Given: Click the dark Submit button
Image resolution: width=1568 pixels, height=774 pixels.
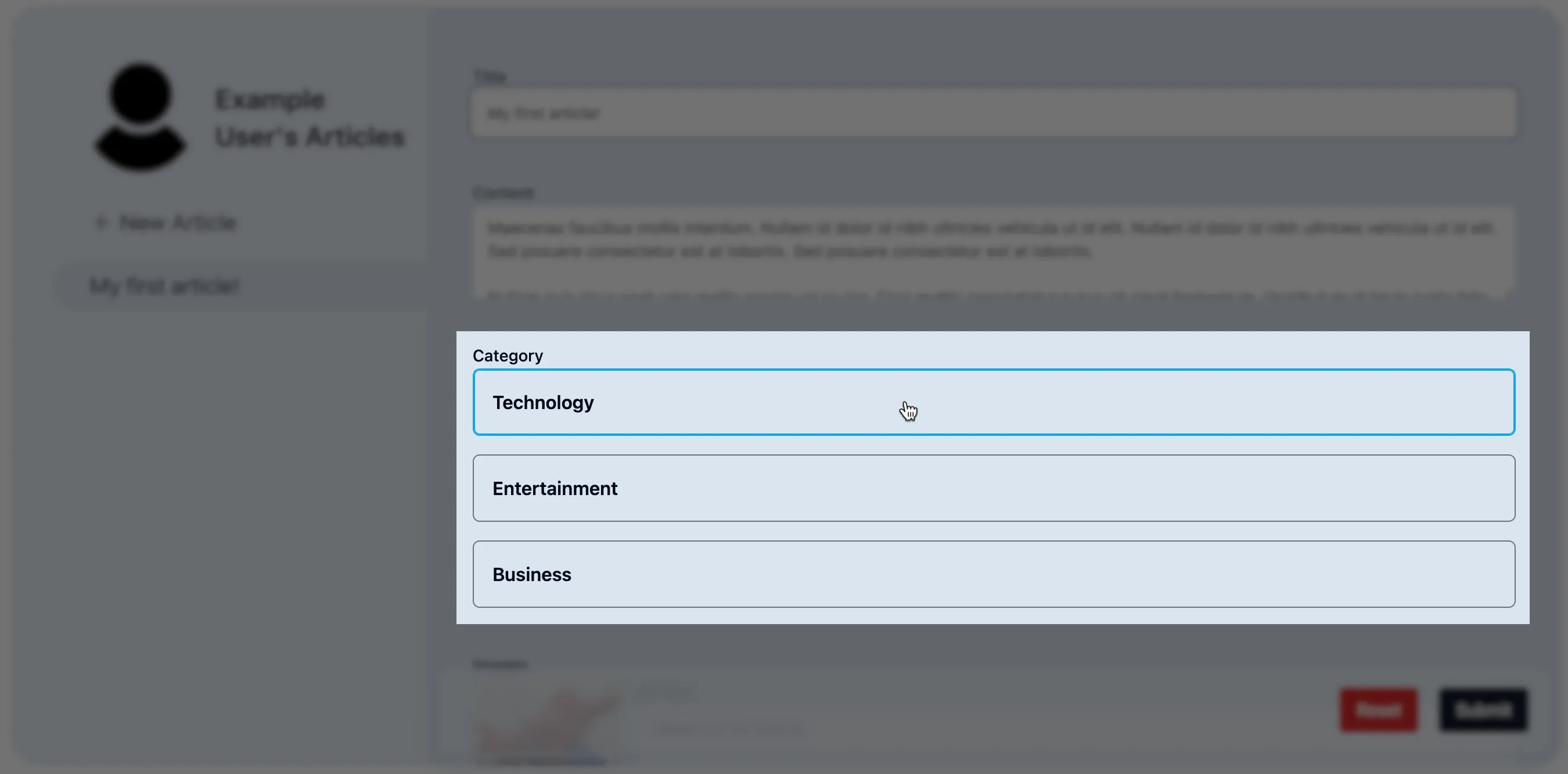Looking at the screenshot, I should 1483,709.
